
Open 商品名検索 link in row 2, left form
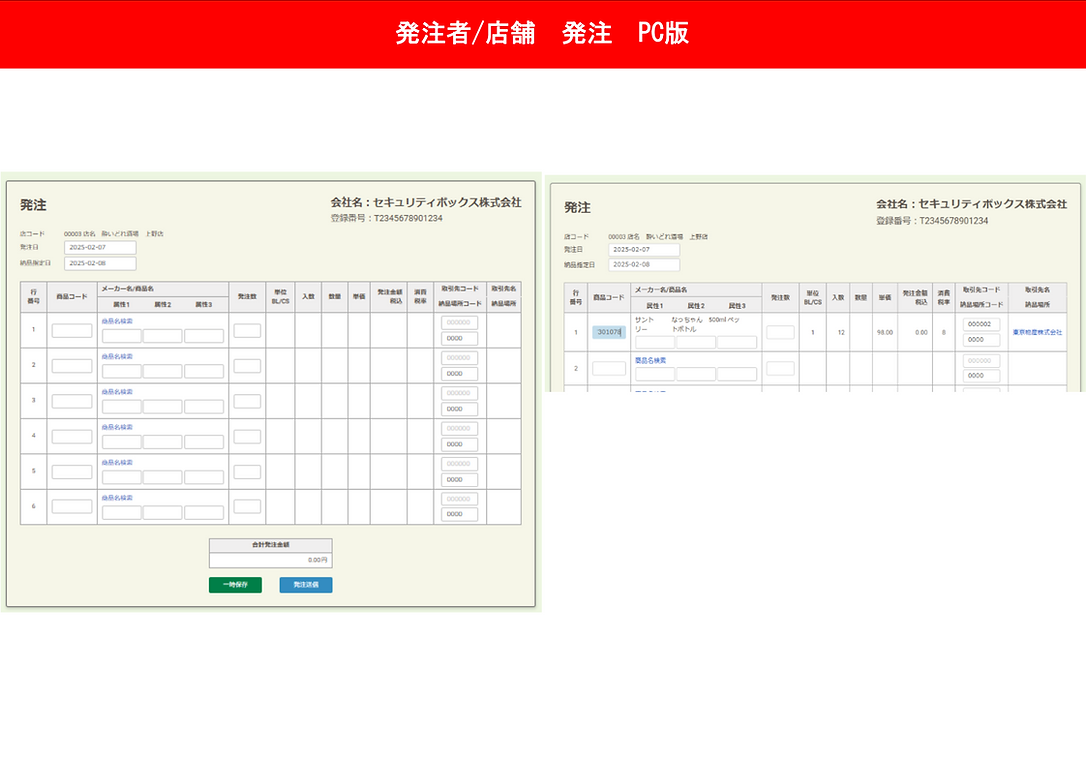point(117,357)
